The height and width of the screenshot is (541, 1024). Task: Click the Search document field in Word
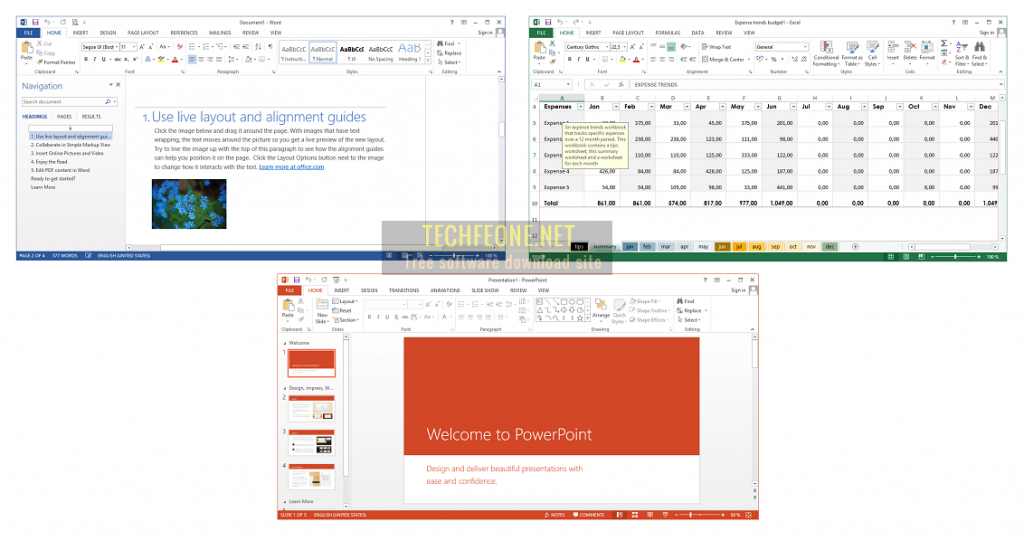69,102
